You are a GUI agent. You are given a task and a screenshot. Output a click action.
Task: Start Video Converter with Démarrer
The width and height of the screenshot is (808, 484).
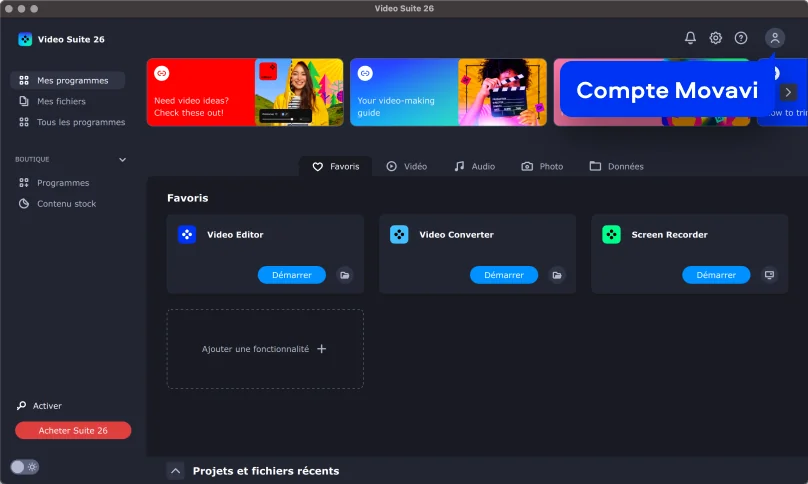click(504, 275)
